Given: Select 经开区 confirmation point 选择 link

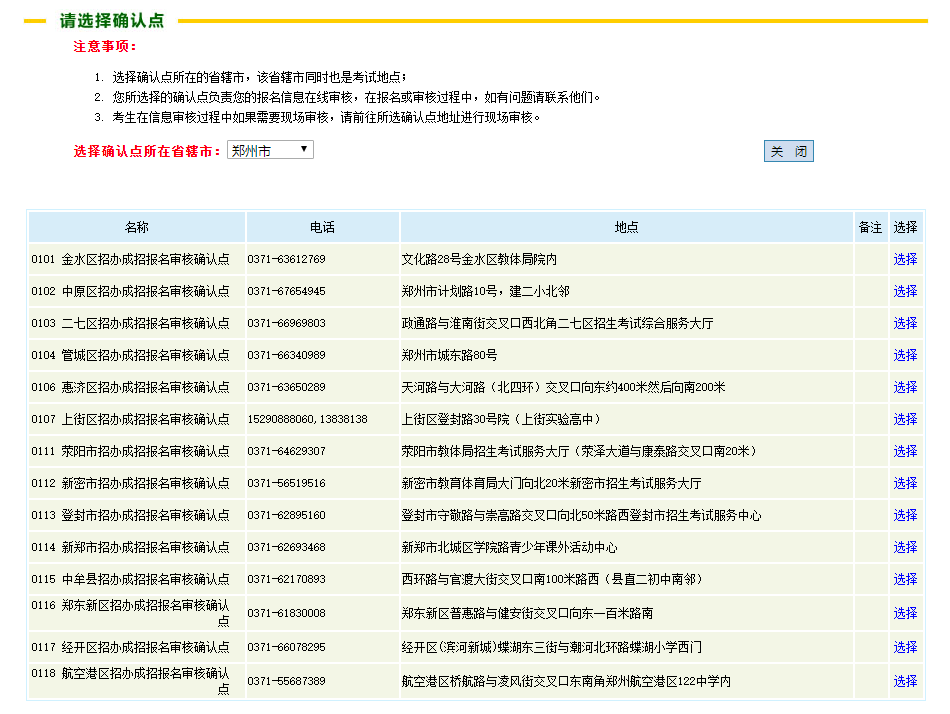Looking at the screenshot, I should (905, 647).
